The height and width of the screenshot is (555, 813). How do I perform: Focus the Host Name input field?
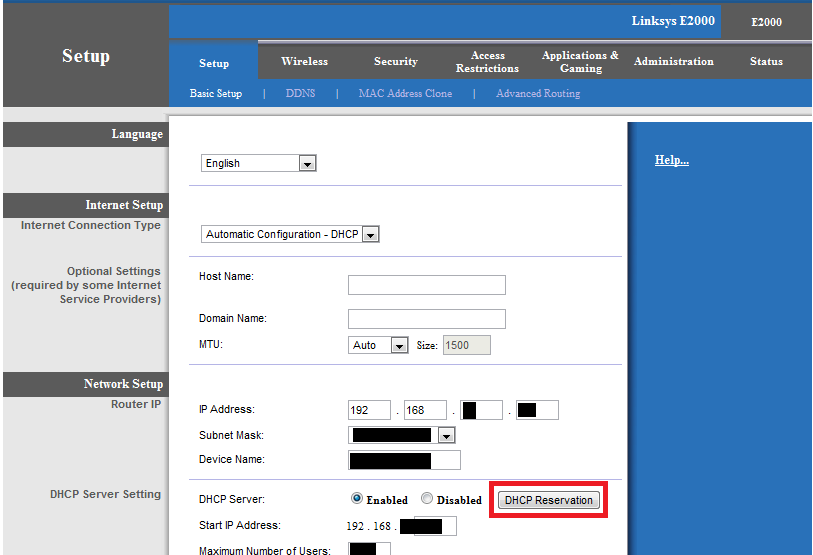point(427,285)
